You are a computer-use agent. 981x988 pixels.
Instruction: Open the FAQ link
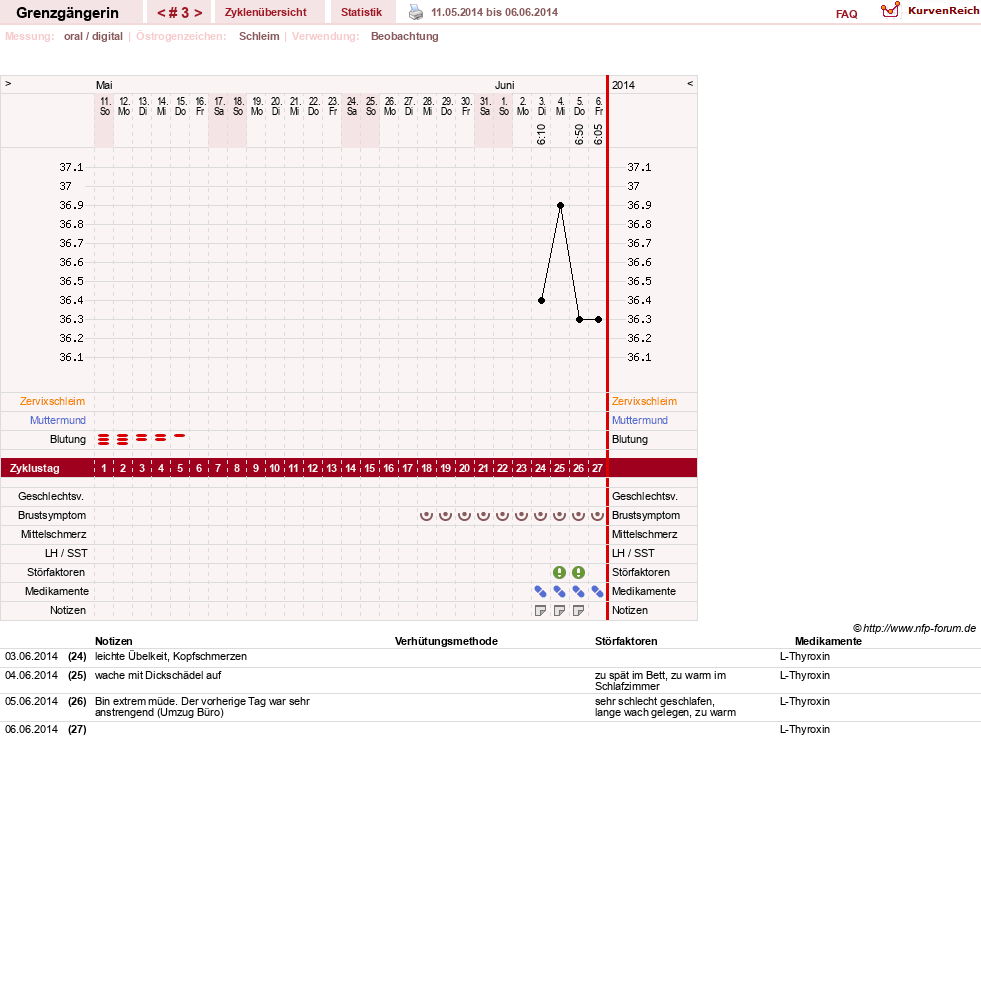coord(846,14)
